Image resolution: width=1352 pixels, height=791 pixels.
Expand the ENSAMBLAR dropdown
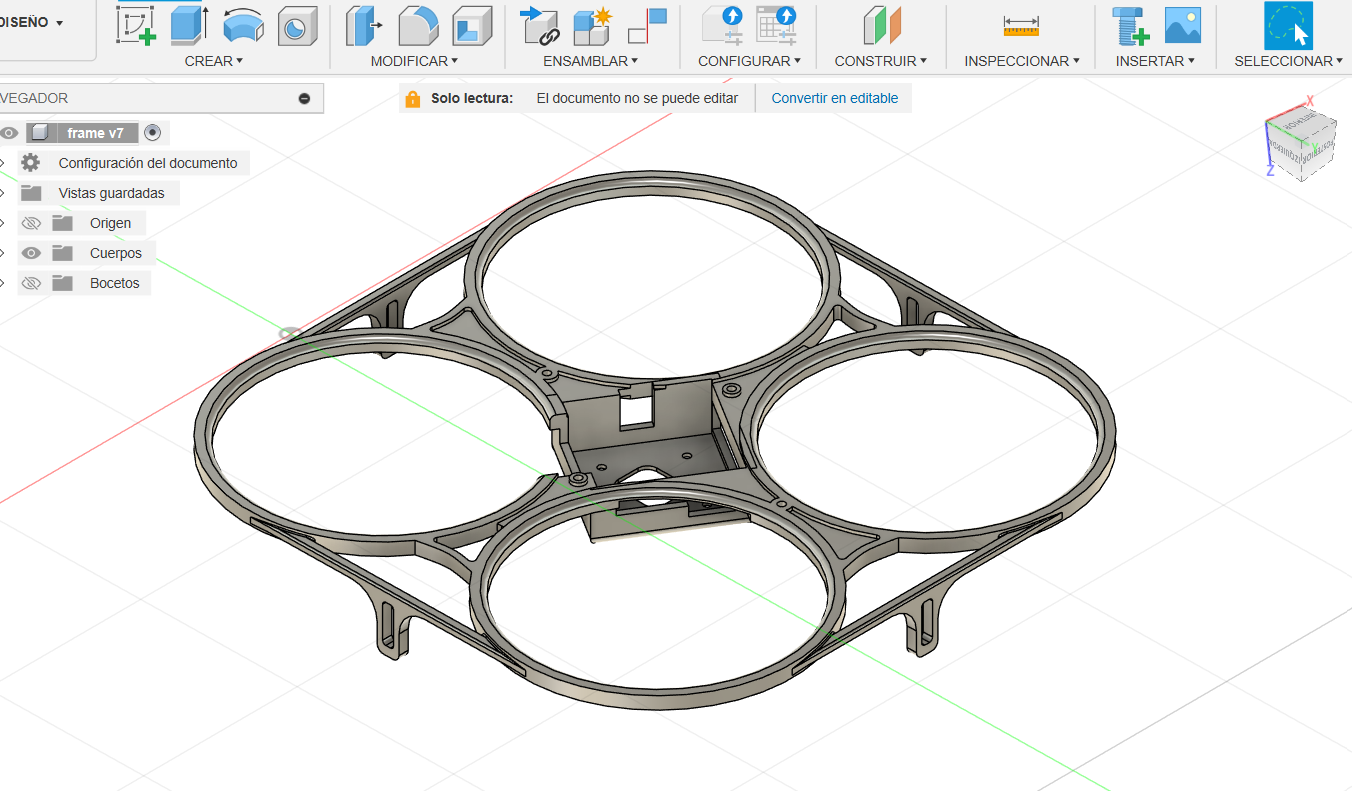click(591, 61)
